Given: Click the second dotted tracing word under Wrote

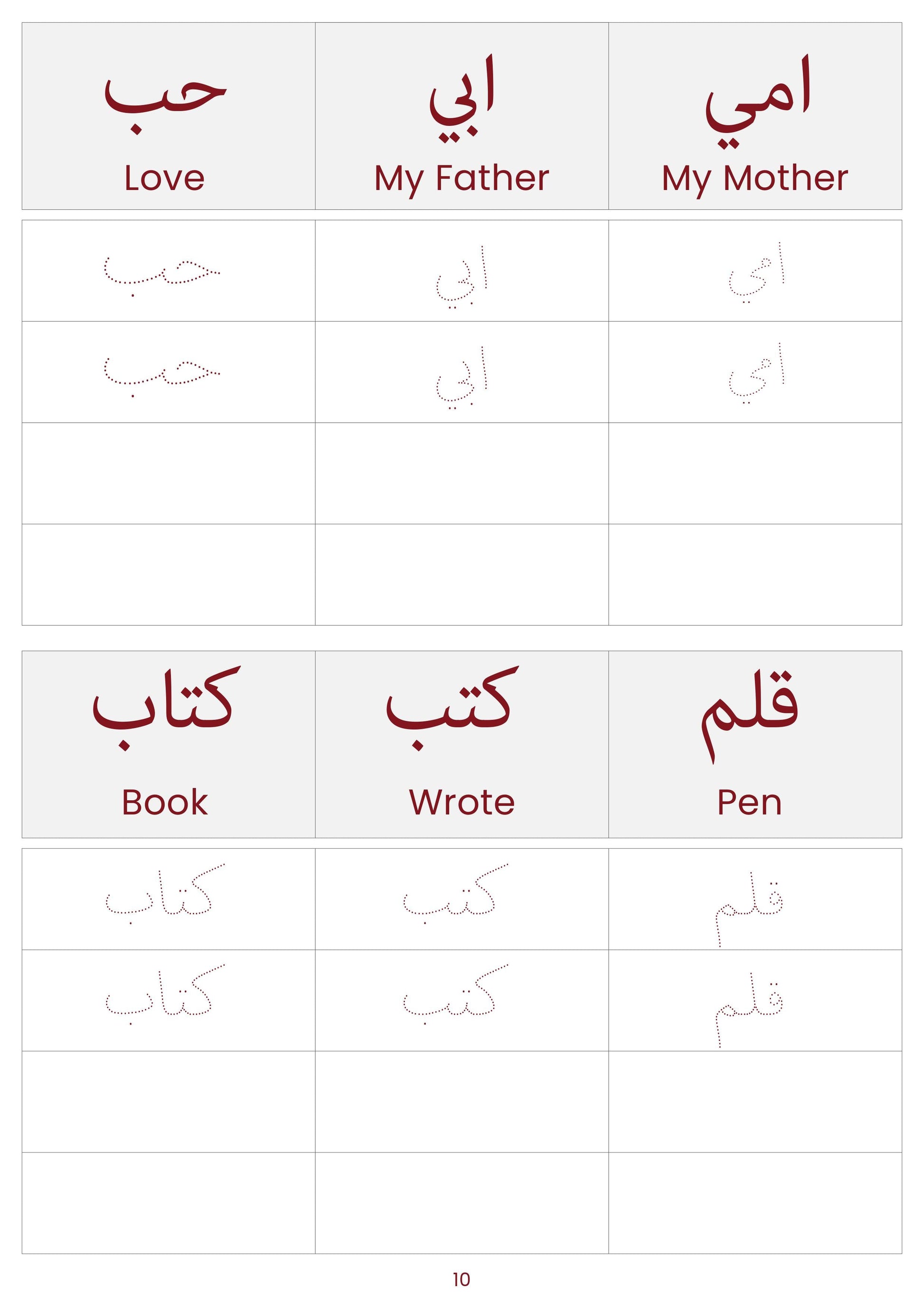Looking at the screenshot, I should [455, 994].
